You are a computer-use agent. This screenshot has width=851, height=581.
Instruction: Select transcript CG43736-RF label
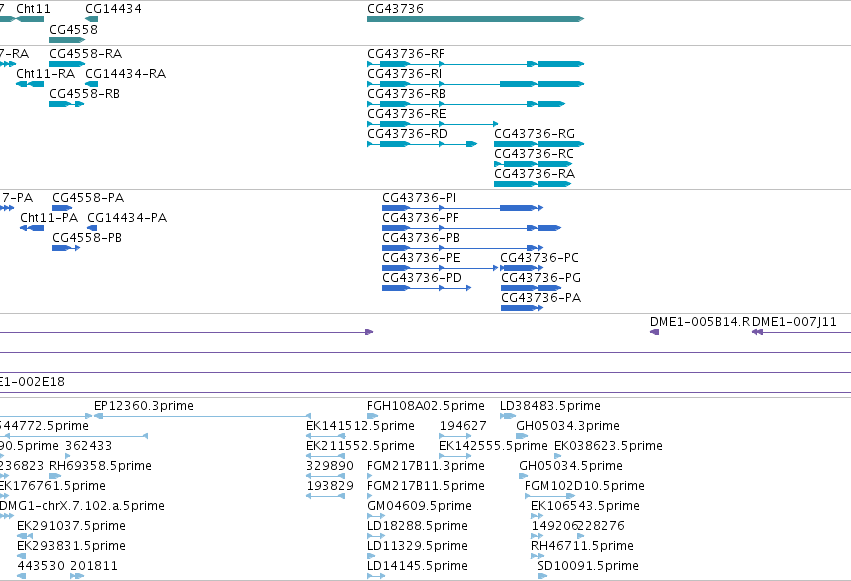point(406,54)
